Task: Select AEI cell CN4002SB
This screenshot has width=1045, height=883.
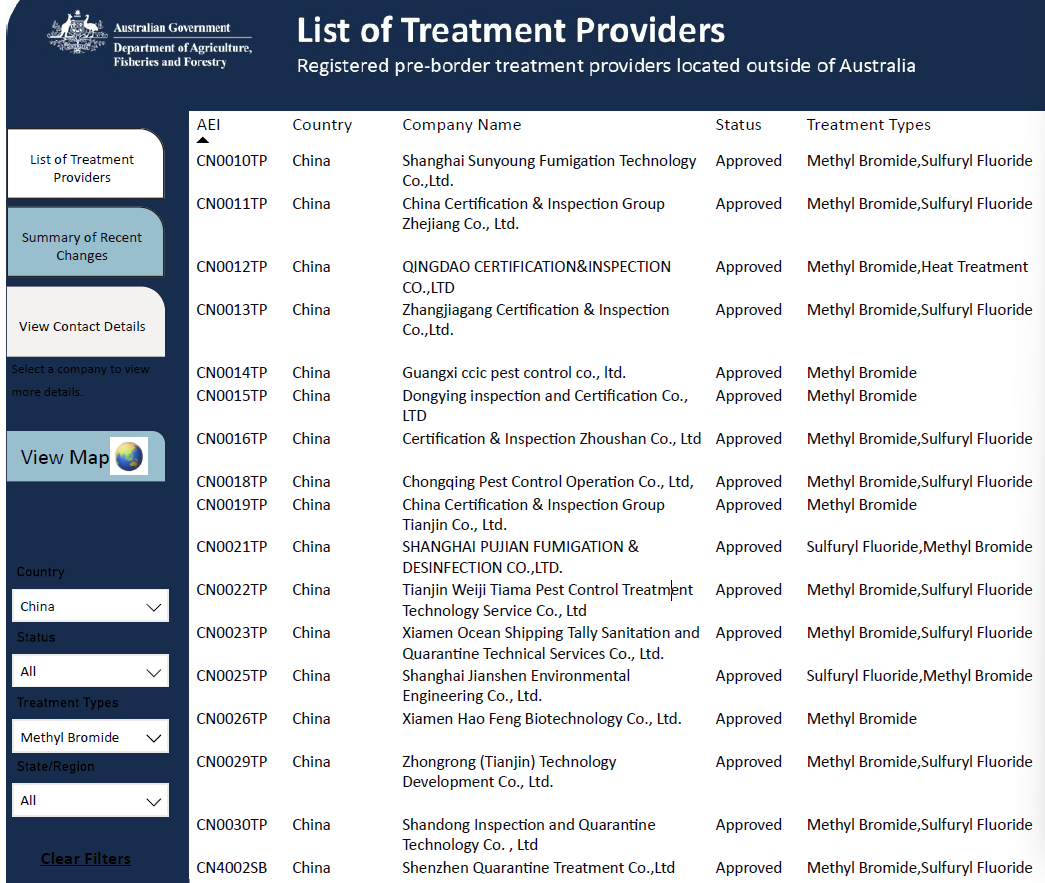Action: pyautogui.click(x=232, y=868)
